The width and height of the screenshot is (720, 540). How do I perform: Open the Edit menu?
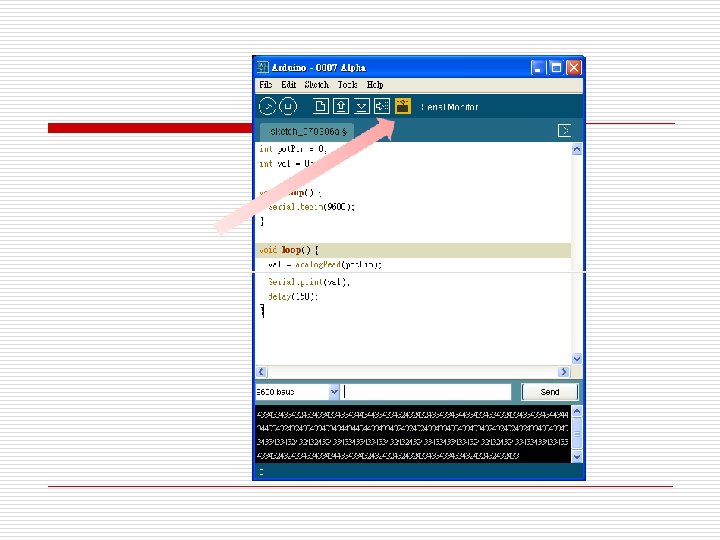click(288, 85)
